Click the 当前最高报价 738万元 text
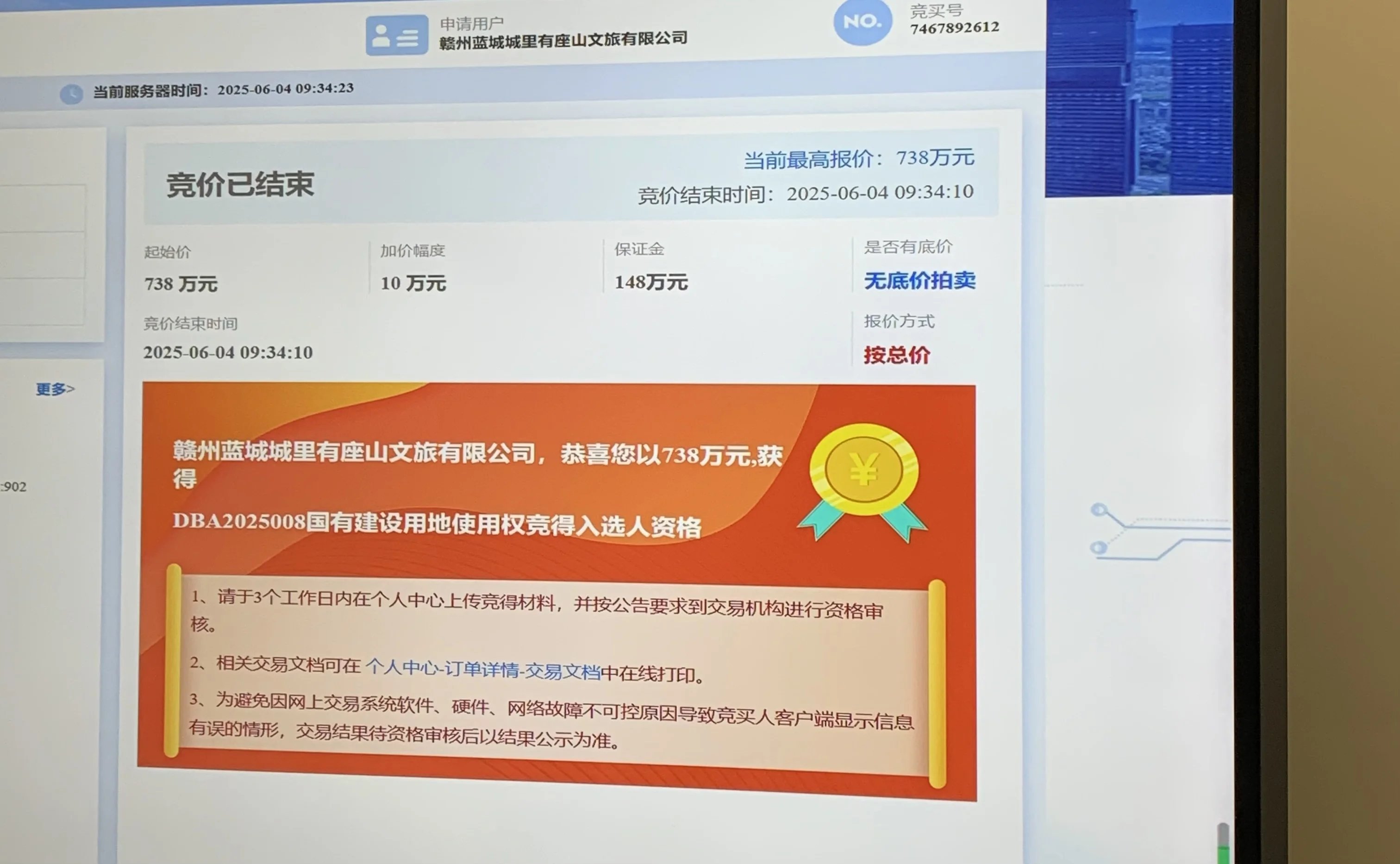Image resolution: width=1400 pixels, height=864 pixels. click(858, 159)
